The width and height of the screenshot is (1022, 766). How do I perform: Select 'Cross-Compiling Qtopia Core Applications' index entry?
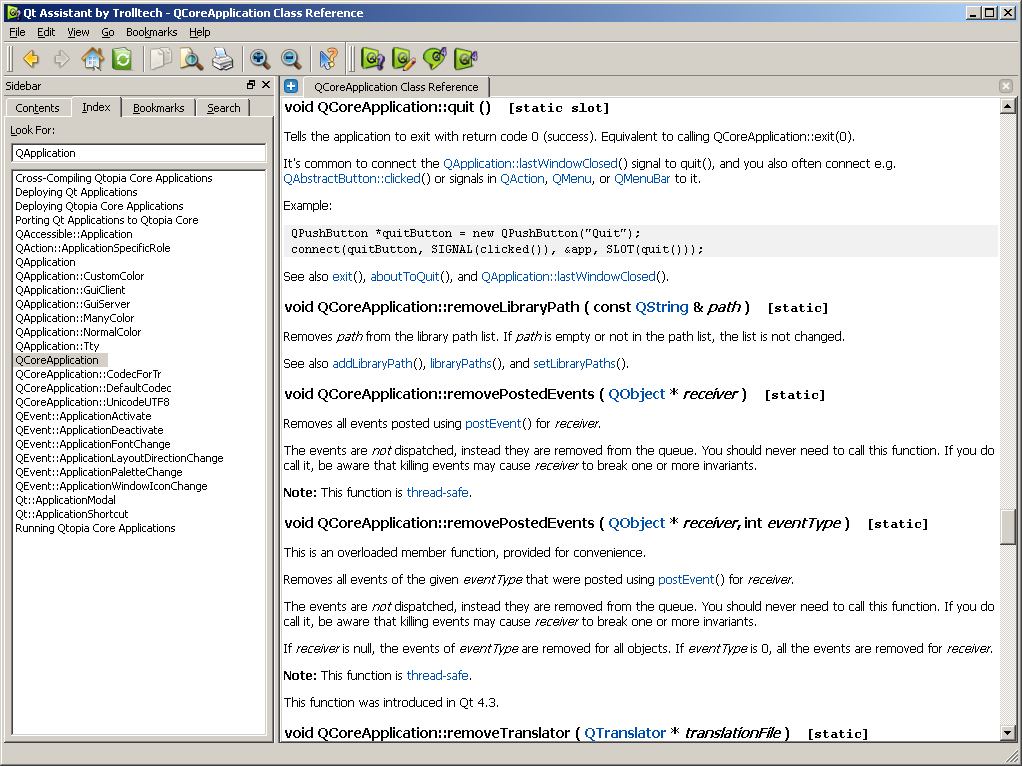pos(113,178)
